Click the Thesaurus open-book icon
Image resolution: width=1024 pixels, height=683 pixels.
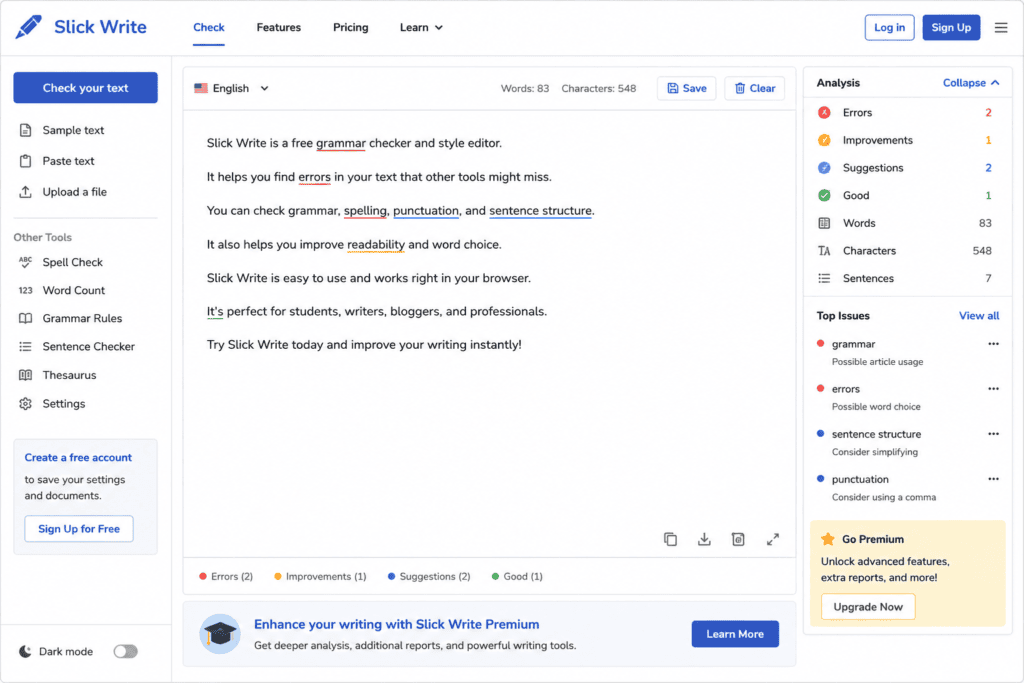click(x=25, y=375)
